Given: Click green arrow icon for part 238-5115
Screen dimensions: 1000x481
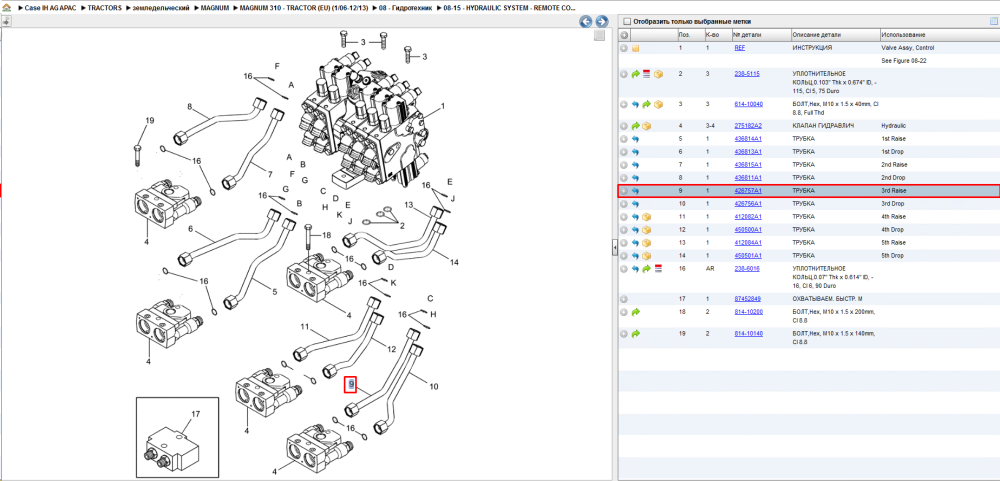Looking at the screenshot, I should [635, 74].
